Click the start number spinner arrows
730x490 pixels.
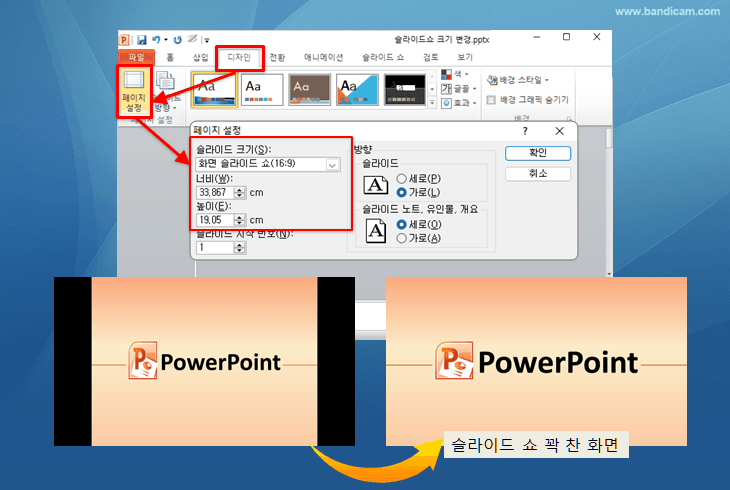[x=239, y=248]
